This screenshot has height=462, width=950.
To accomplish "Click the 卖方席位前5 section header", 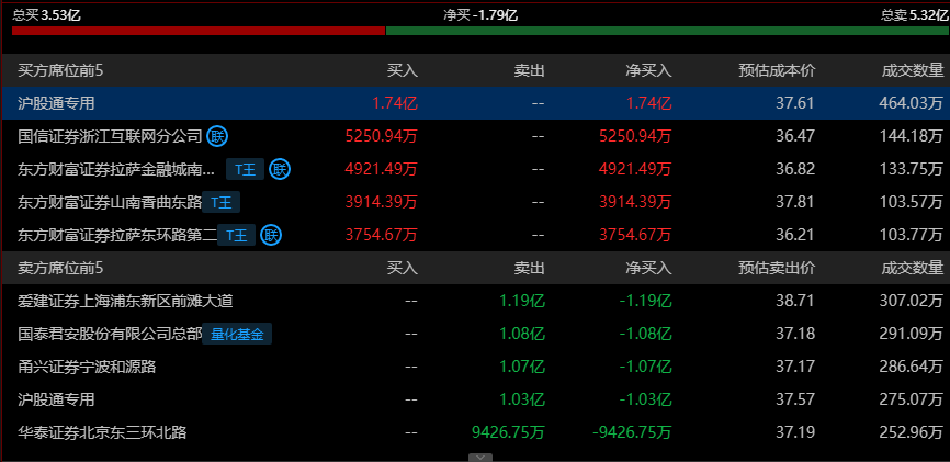I will (x=61, y=268).
